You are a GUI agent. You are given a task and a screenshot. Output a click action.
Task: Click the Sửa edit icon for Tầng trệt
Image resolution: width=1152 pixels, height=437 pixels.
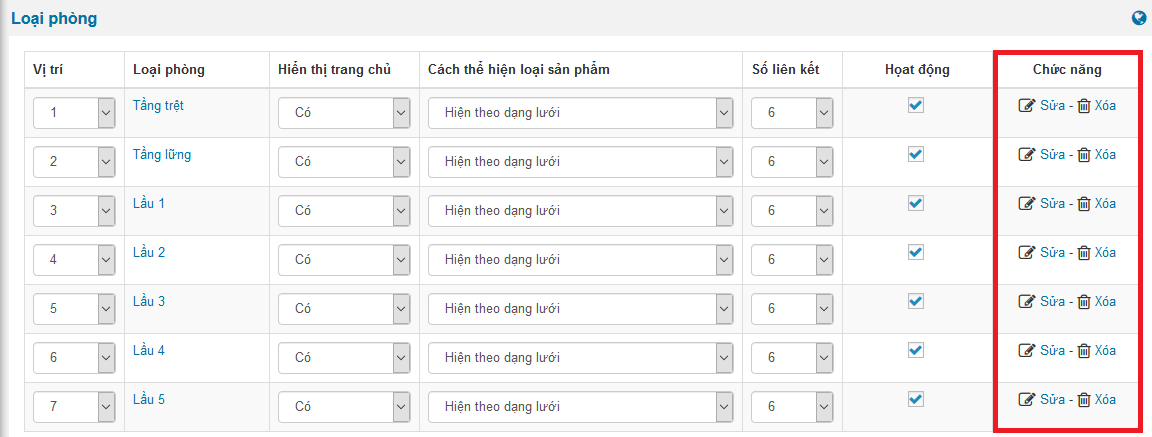tap(1026, 106)
